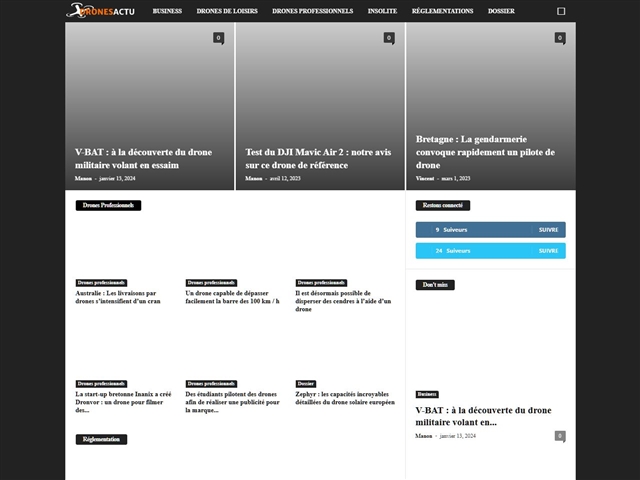The image size is (640, 480).
Task: Select Business tag in Don't miss sidebar
Action: (x=427, y=394)
